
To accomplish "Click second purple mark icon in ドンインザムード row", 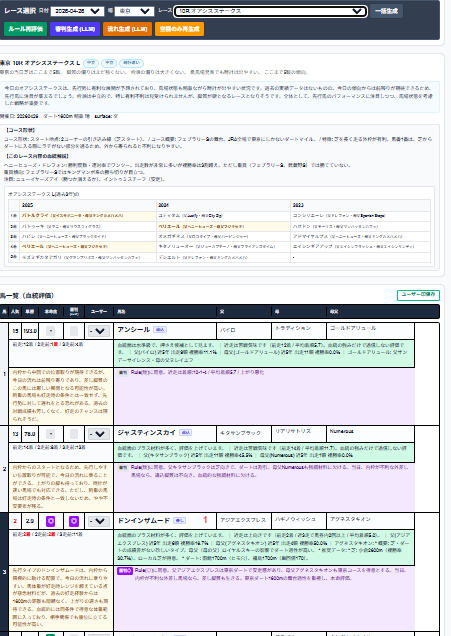I will 74,521.
